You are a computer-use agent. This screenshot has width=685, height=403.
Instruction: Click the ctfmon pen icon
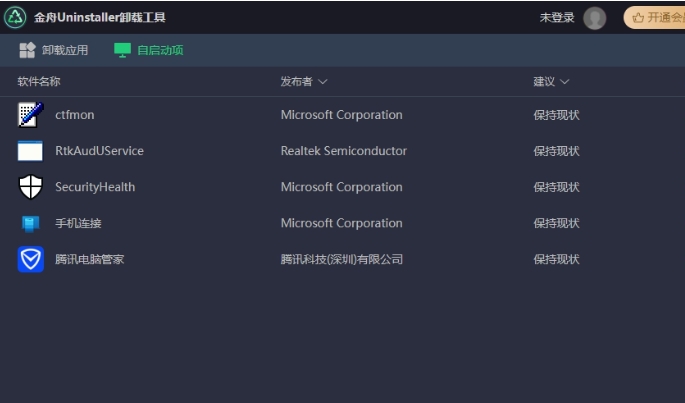point(31,115)
